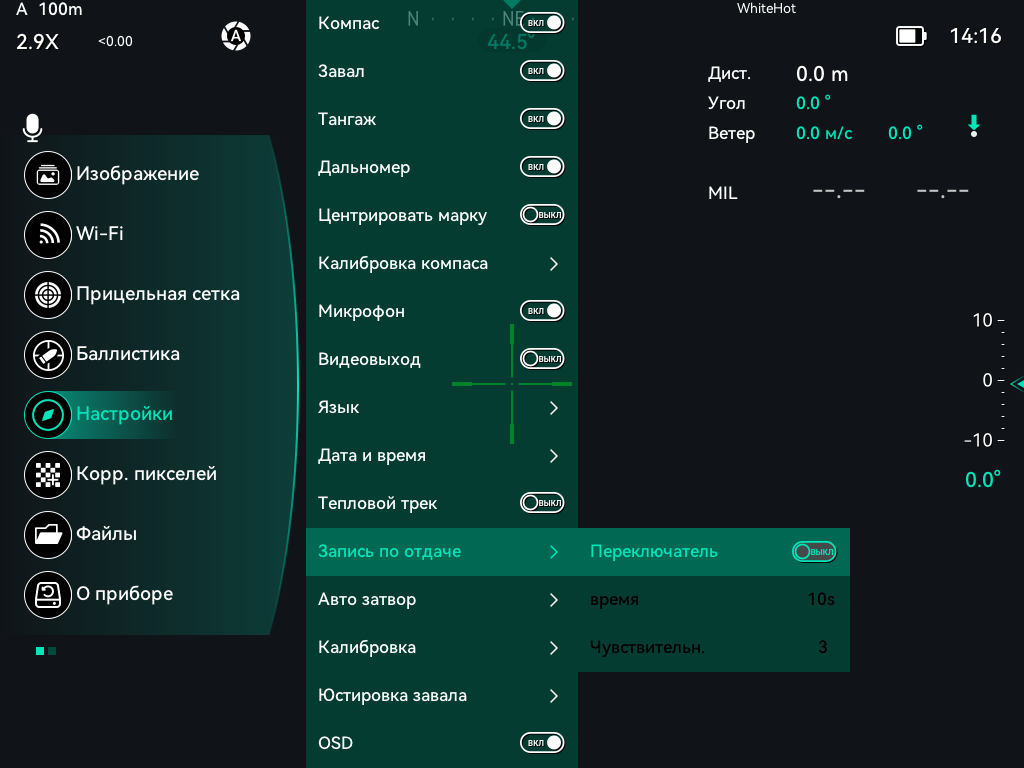Turn off the Компас toggle
1024x768 pixels.
tap(542, 23)
